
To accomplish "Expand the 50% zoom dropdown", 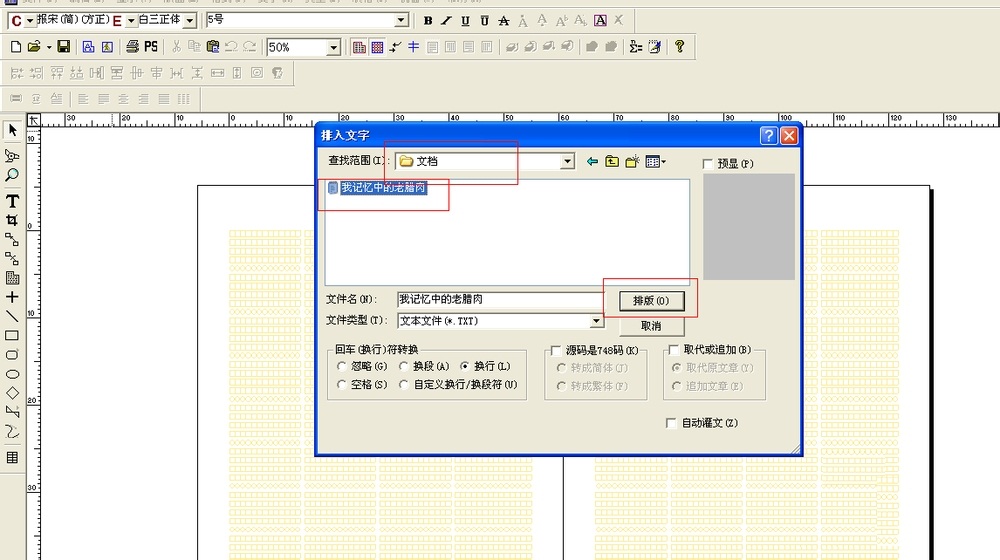I will [x=334, y=47].
